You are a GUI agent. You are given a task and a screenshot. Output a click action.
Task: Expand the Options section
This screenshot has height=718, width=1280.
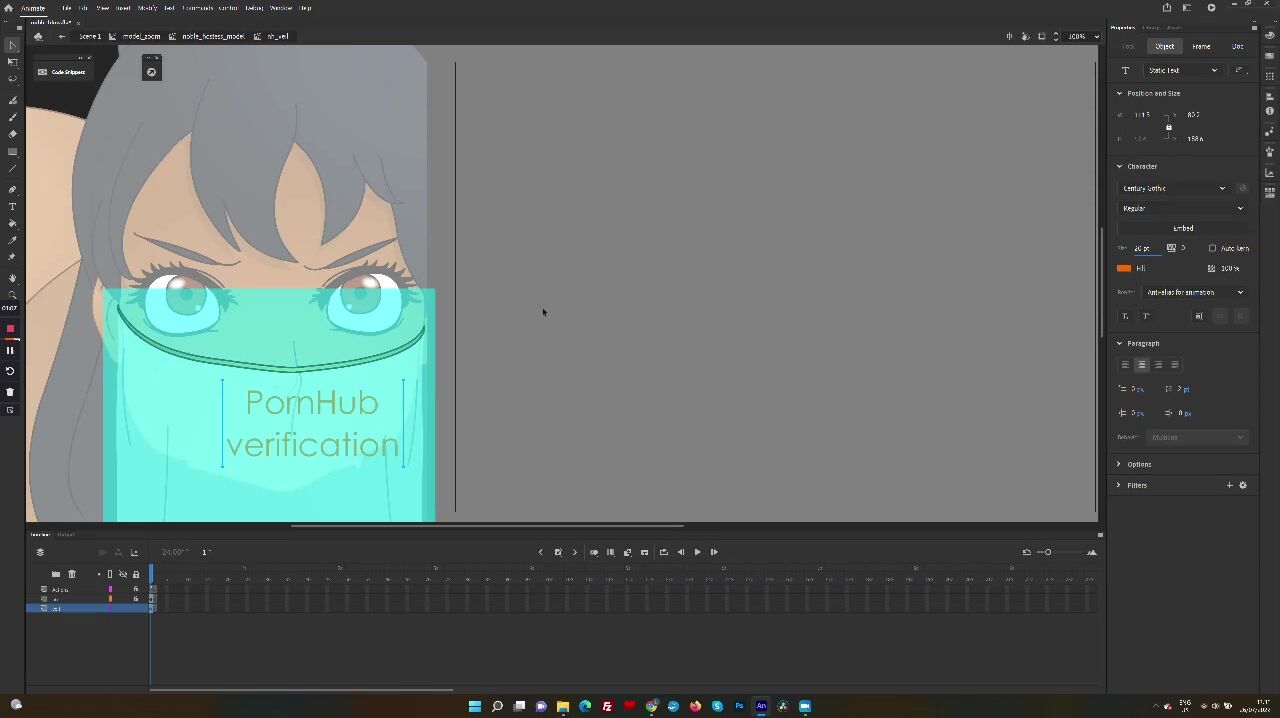(1119, 464)
